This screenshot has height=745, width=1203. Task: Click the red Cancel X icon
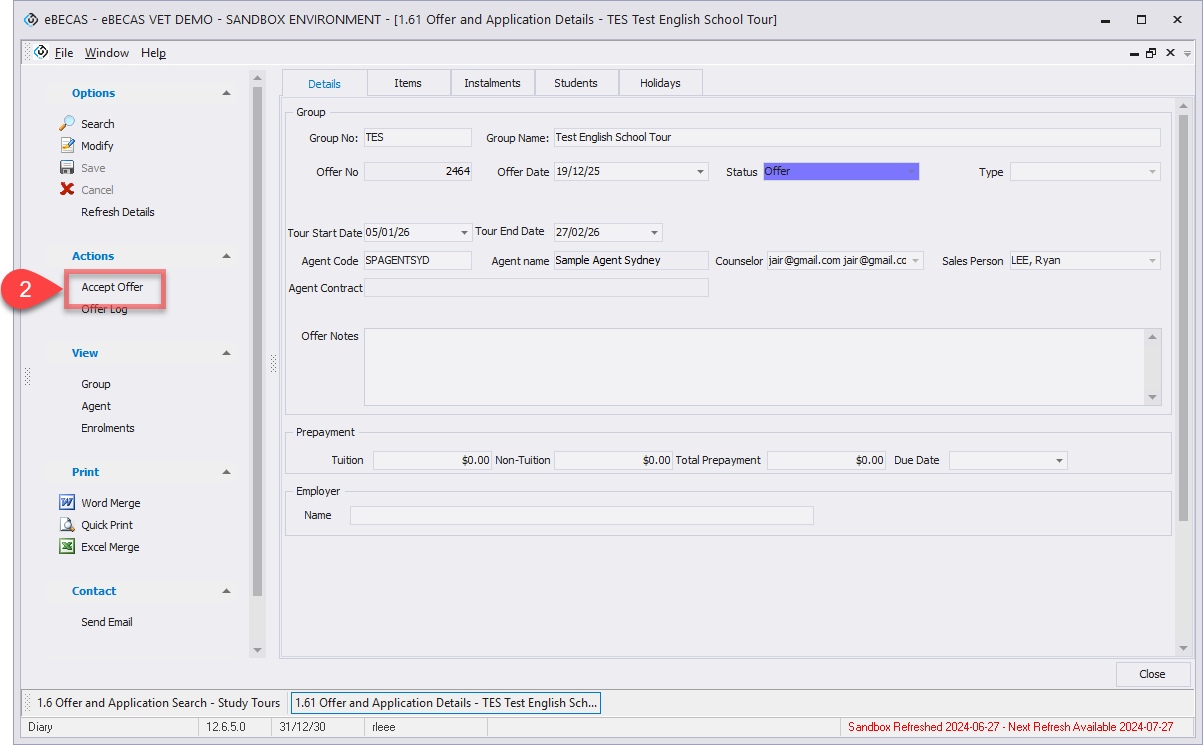point(67,190)
